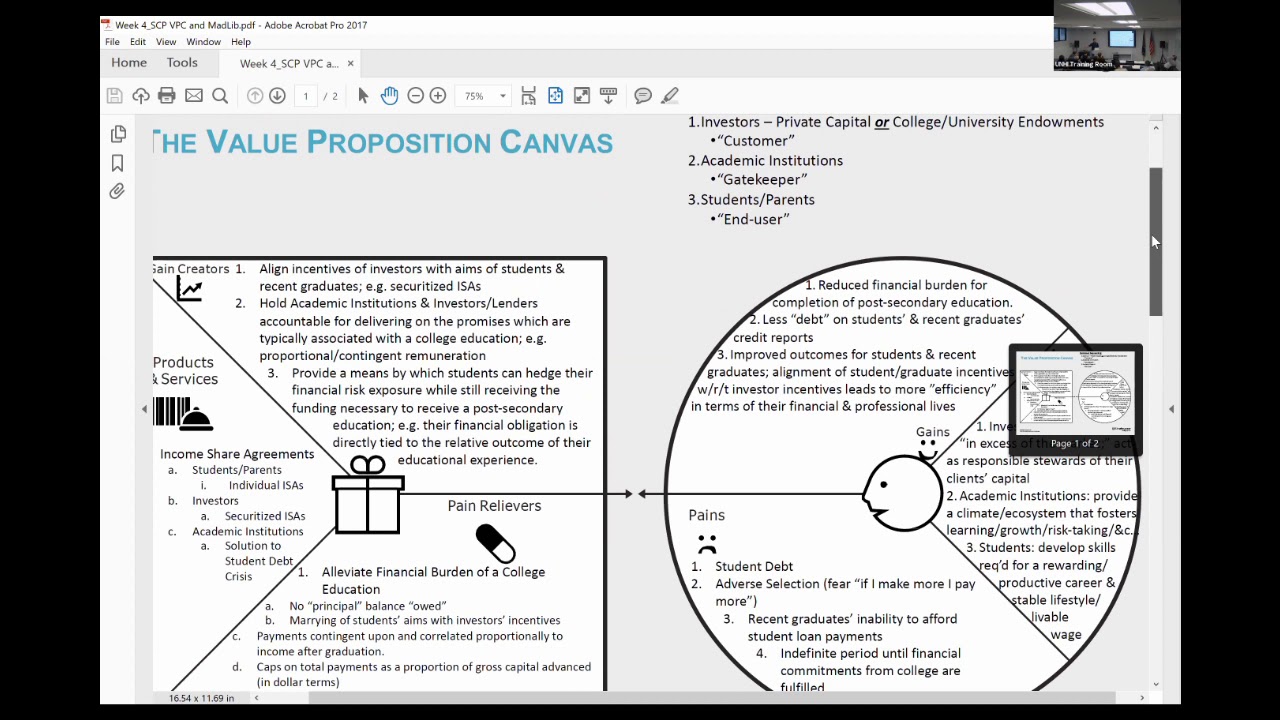Viewport: 1280px width, 720px height.
Task: Click the vertical scrollbar down arrow
Action: 1156,685
